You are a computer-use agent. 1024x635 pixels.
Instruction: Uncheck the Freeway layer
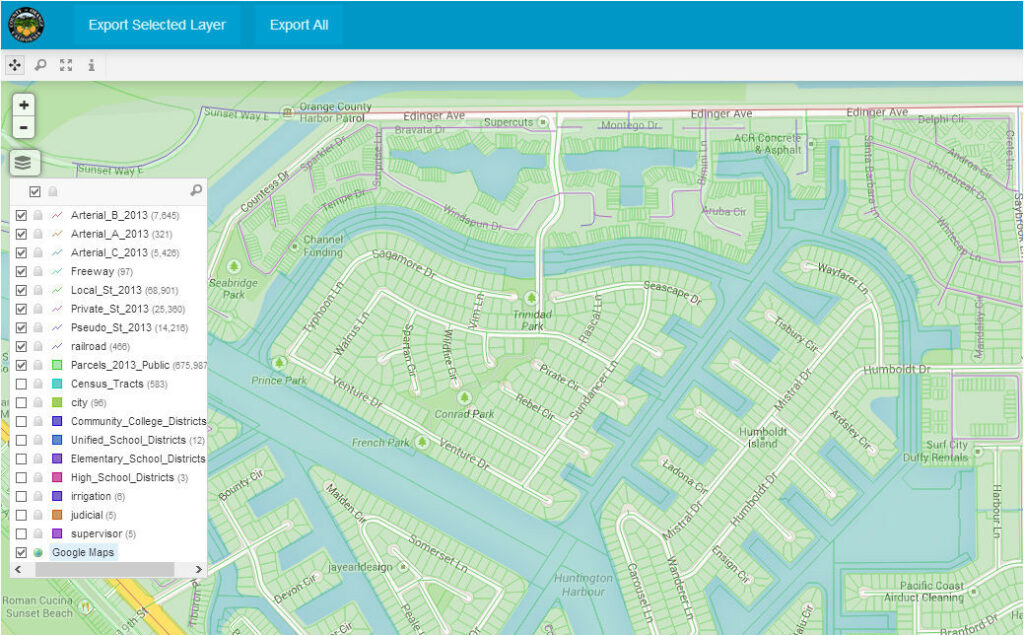(x=20, y=270)
